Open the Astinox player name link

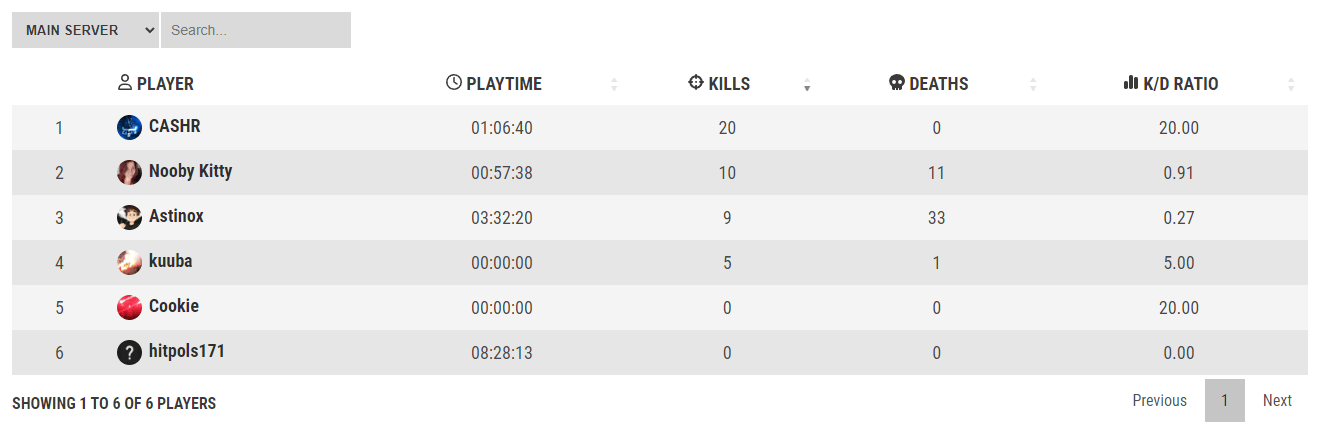(x=176, y=216)
